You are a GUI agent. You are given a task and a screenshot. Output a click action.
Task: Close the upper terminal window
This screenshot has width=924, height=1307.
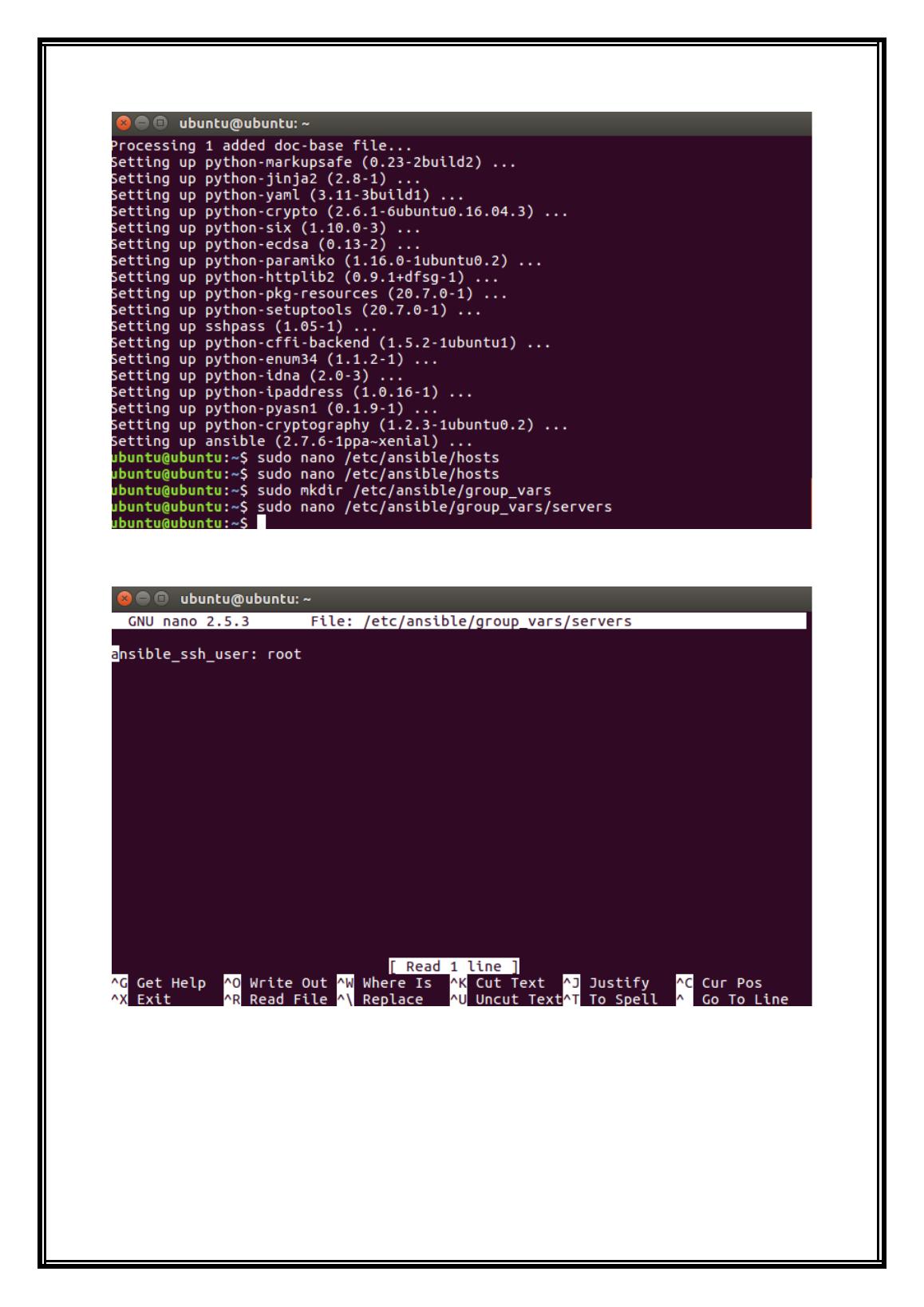[123, 123]
